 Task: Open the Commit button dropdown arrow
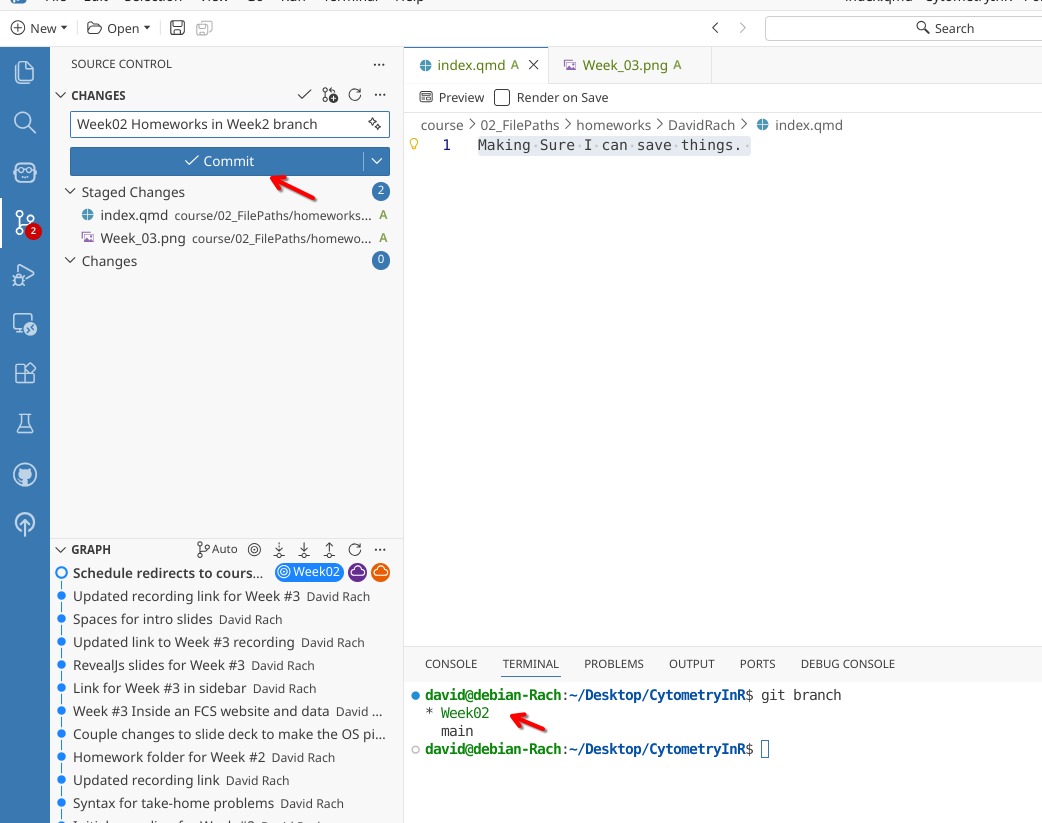pos(376,161)
